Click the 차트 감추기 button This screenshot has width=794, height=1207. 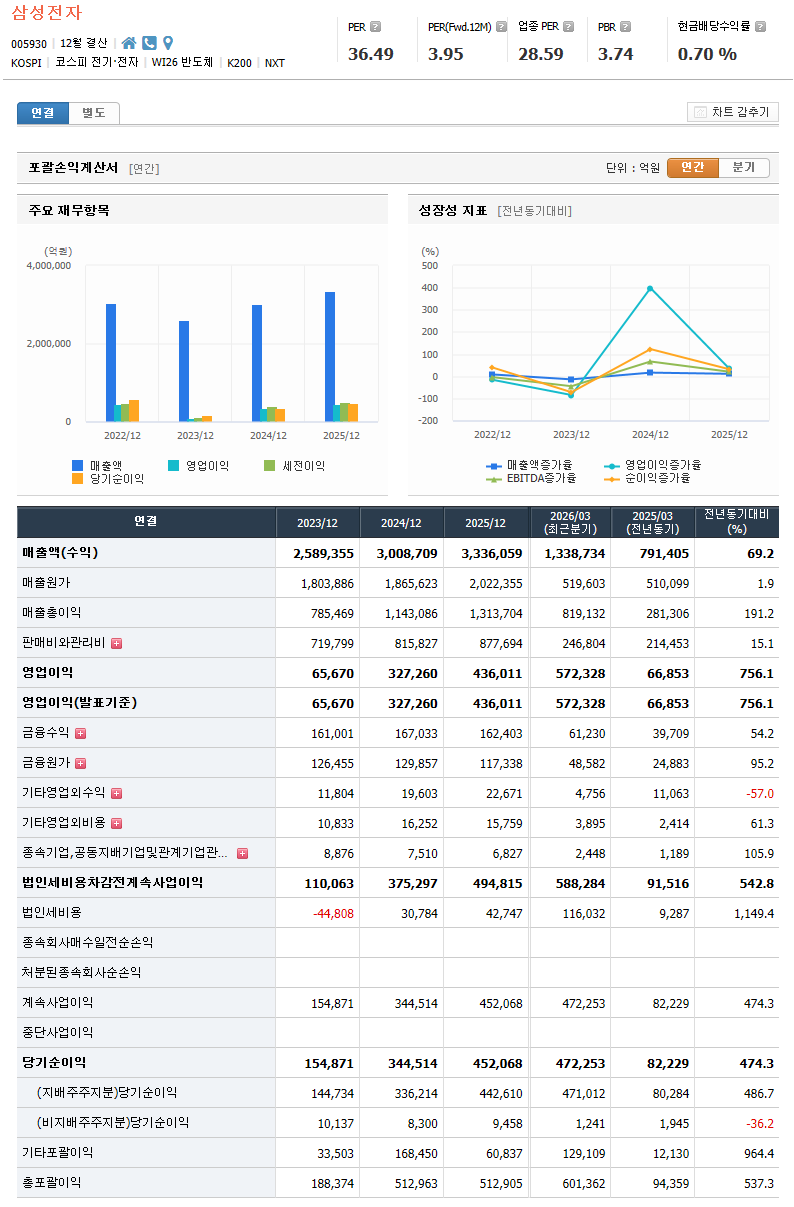[x=733, y=112]
